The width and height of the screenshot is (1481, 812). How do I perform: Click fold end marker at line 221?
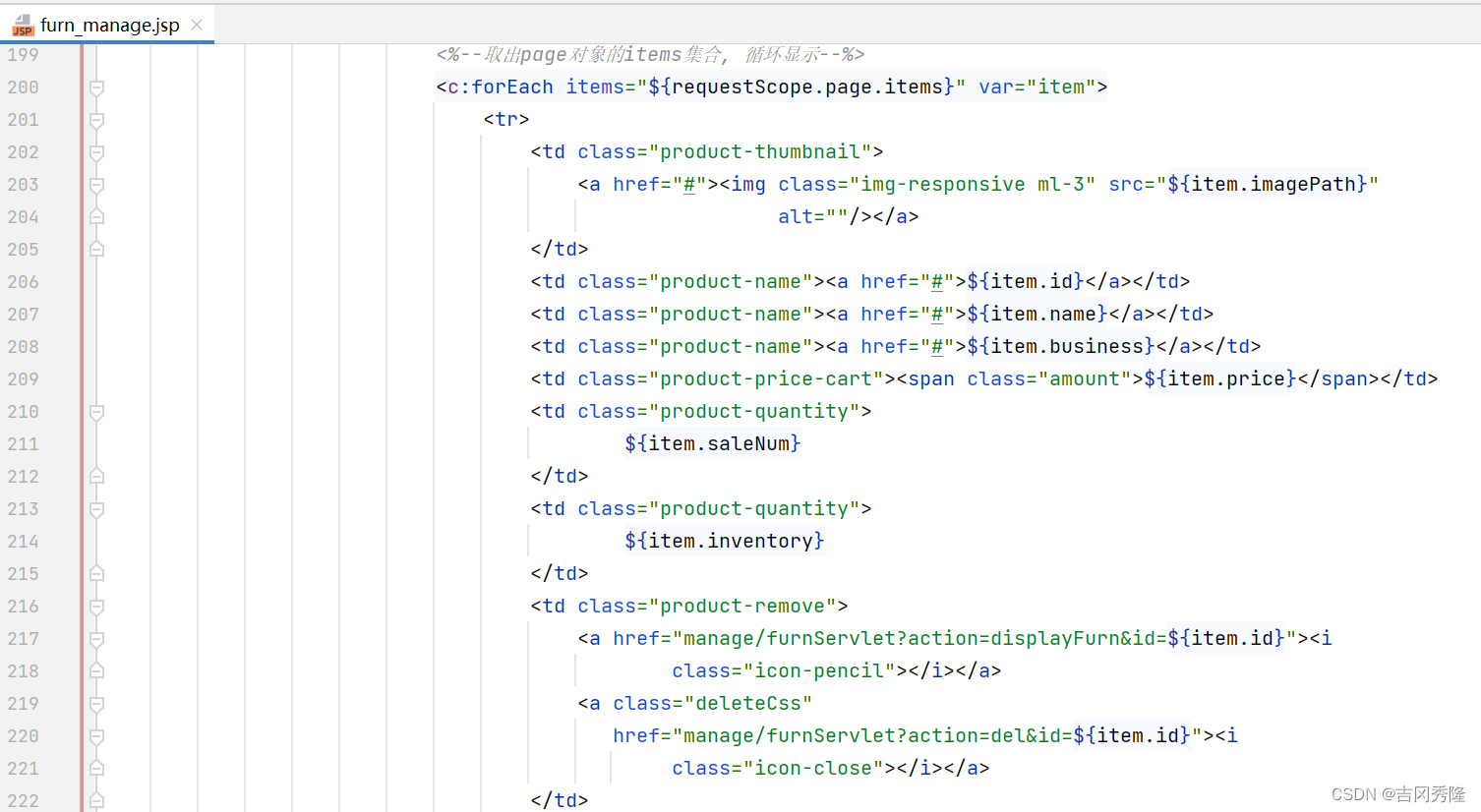click(96, 769)
